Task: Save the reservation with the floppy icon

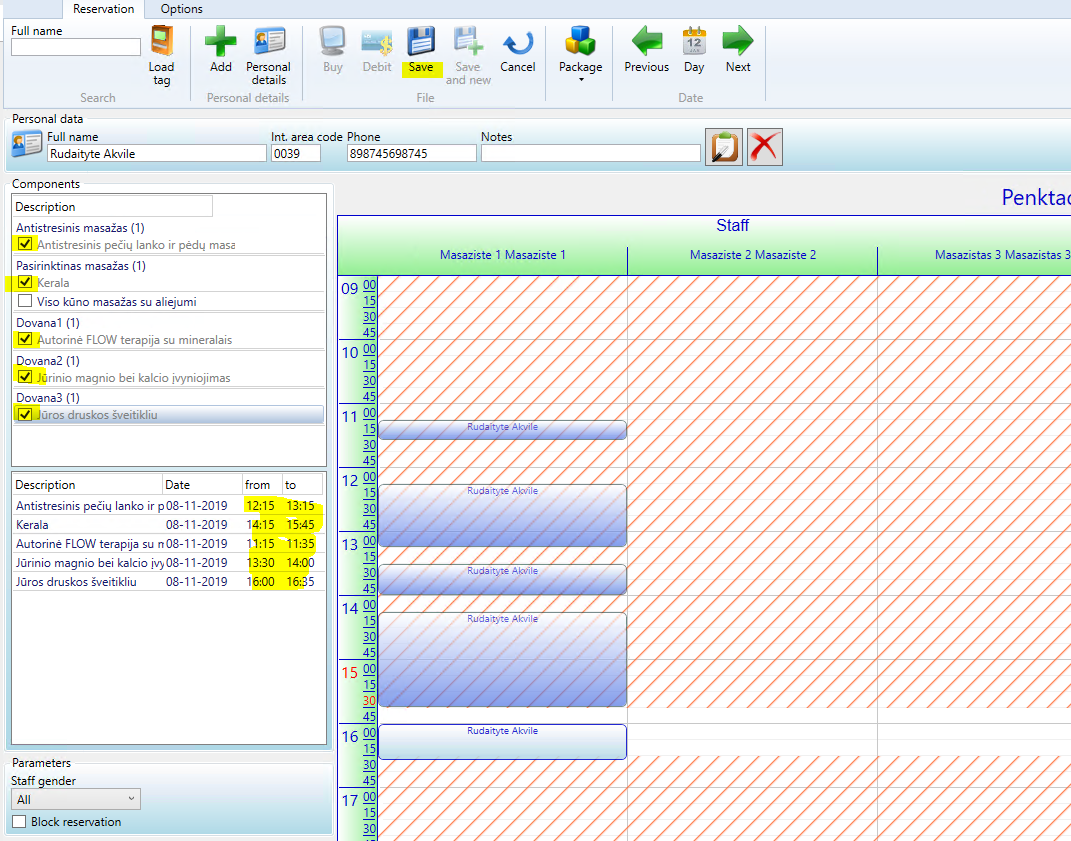Action: coord(421,42)
